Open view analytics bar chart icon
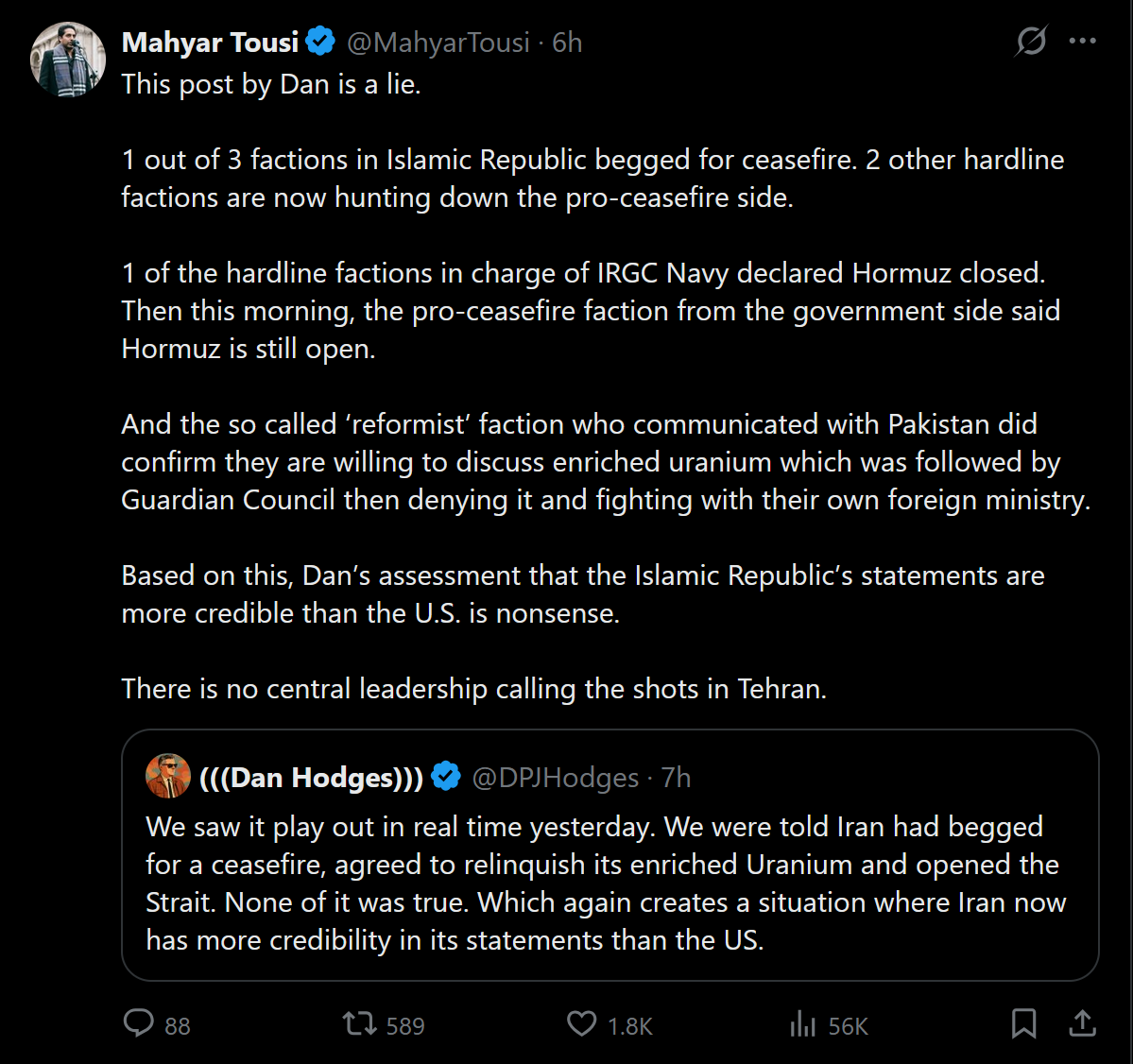 point(802,1023)
